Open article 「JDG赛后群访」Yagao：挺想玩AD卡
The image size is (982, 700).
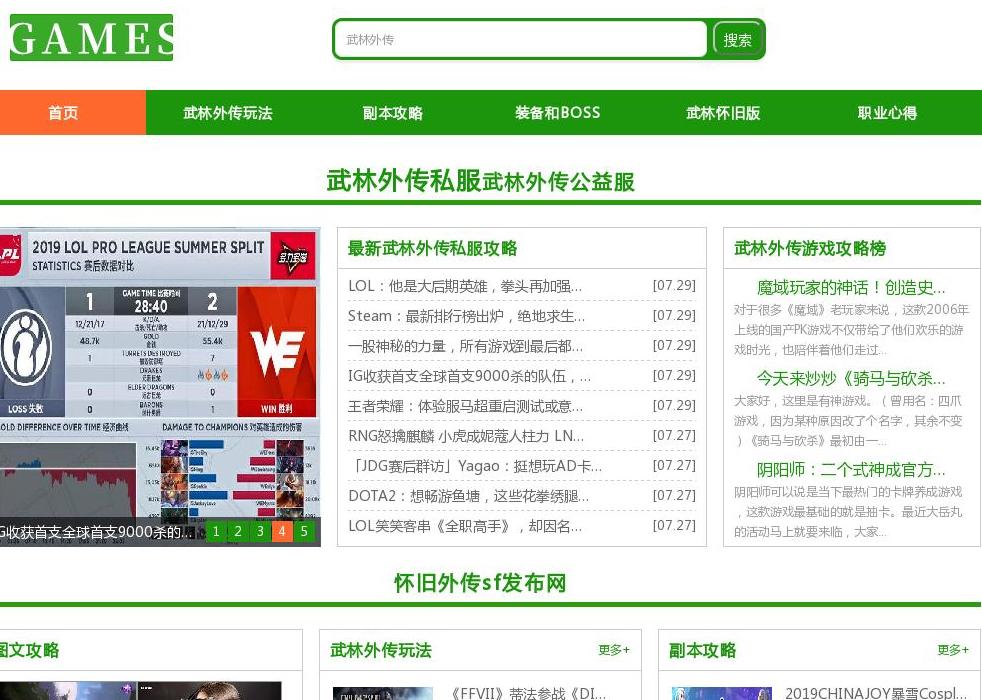(x=475, y=466)
